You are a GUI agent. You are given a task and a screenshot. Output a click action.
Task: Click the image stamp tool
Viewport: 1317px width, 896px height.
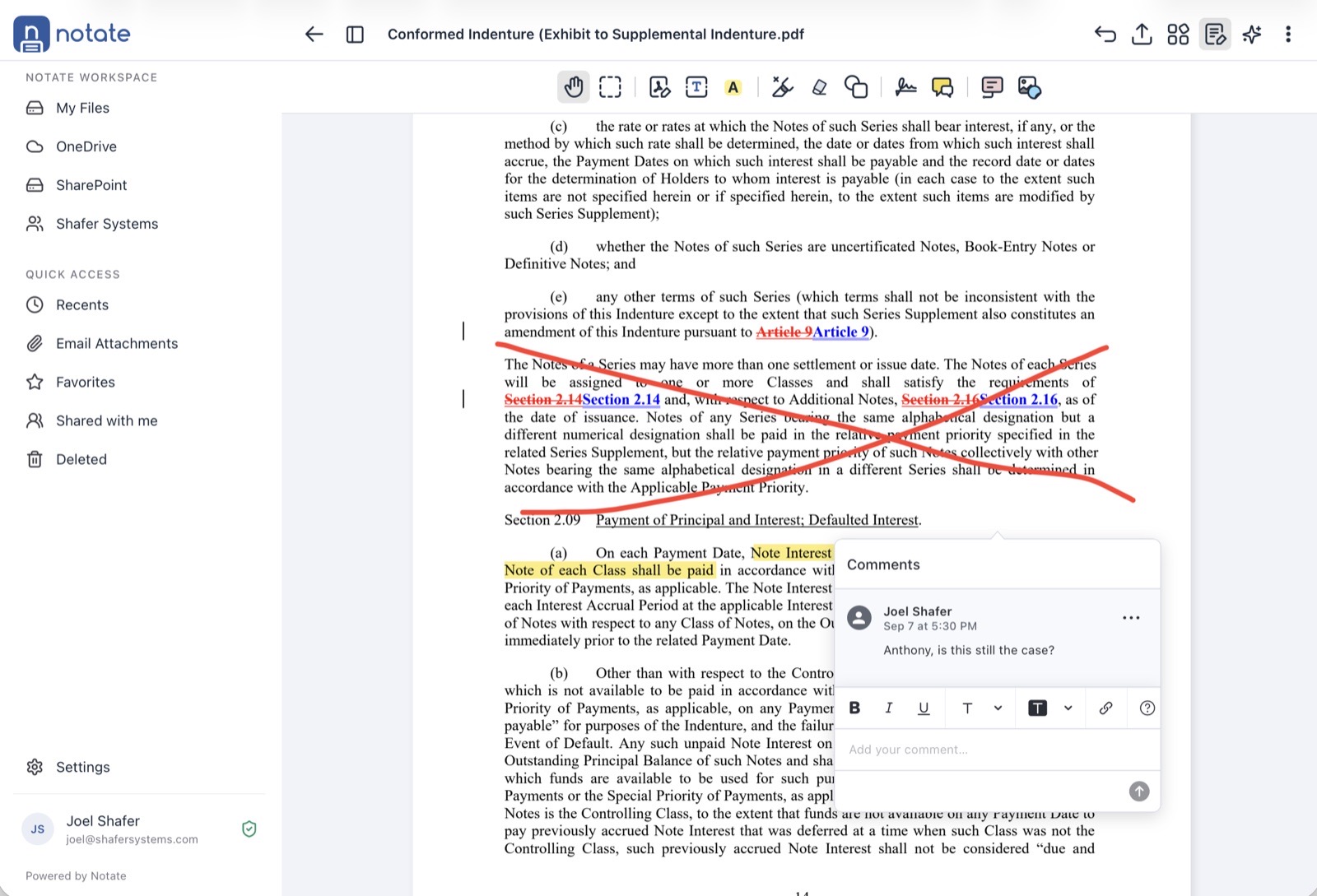click(1029, 86)
